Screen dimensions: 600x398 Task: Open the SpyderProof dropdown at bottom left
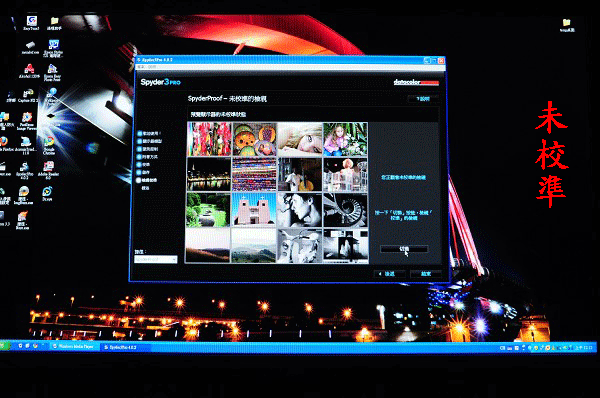155,259
